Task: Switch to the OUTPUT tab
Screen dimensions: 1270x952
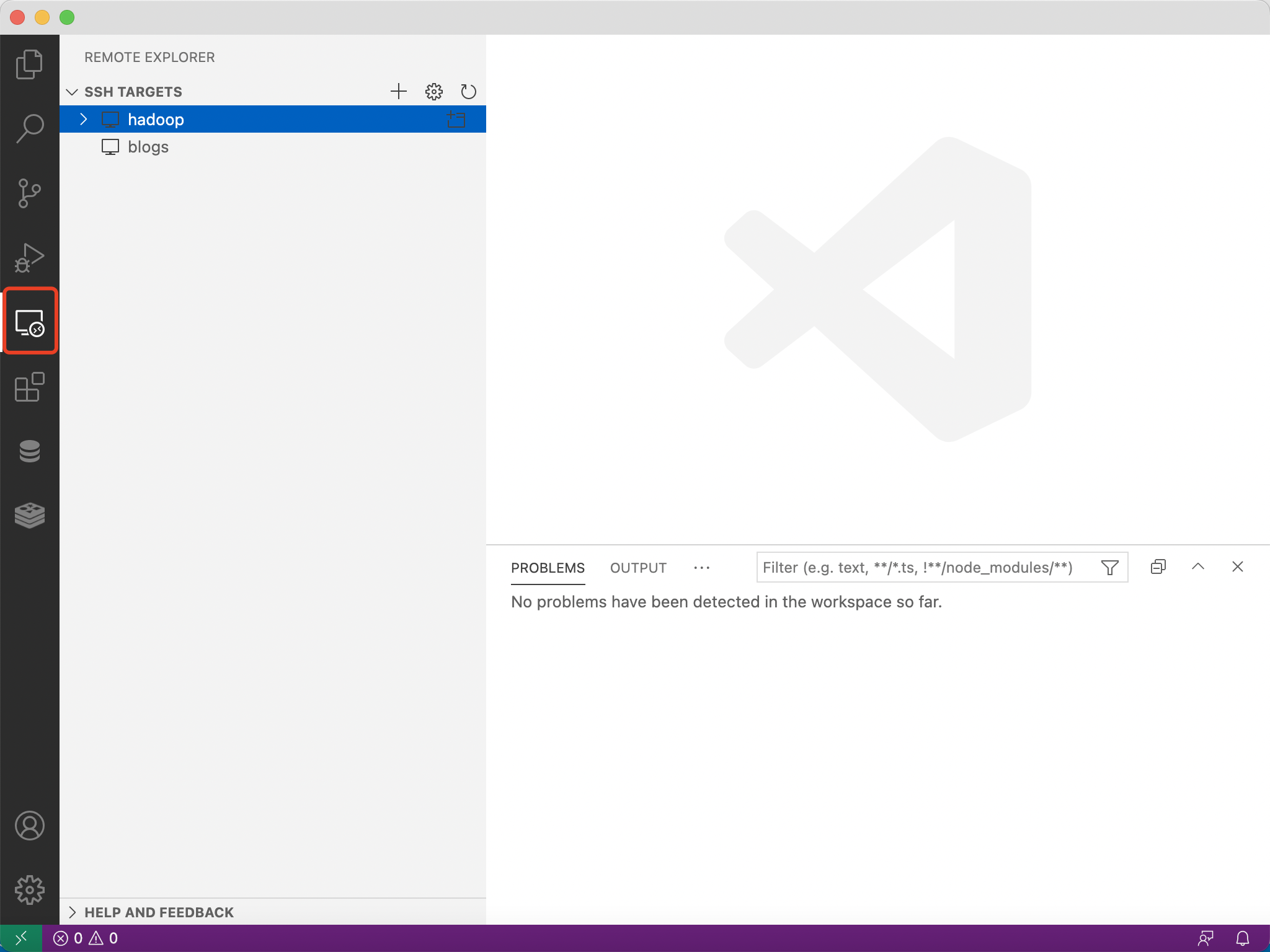Action: tap(638, 568)
